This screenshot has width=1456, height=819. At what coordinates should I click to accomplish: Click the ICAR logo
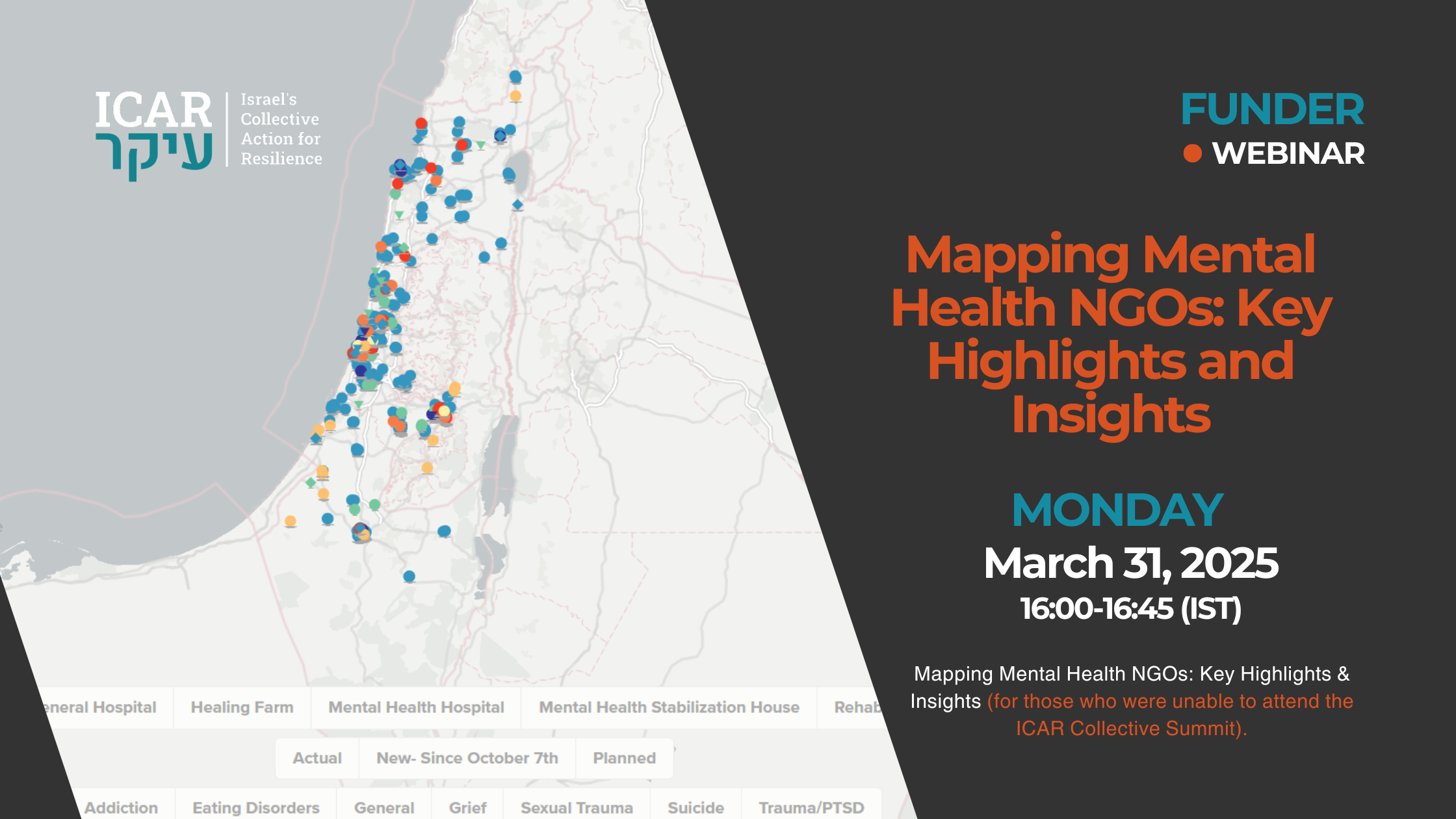[154, 136]
